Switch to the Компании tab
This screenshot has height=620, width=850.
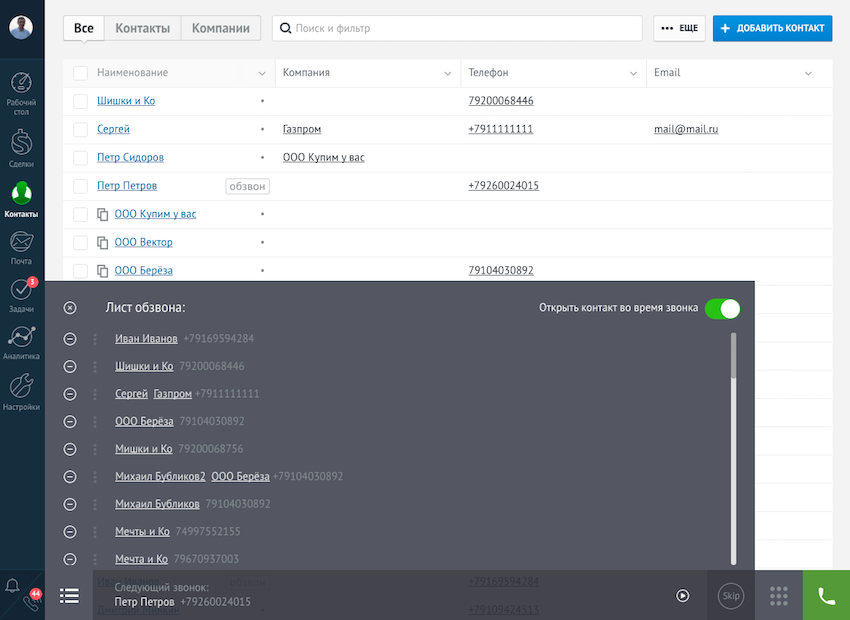point(221,28)
